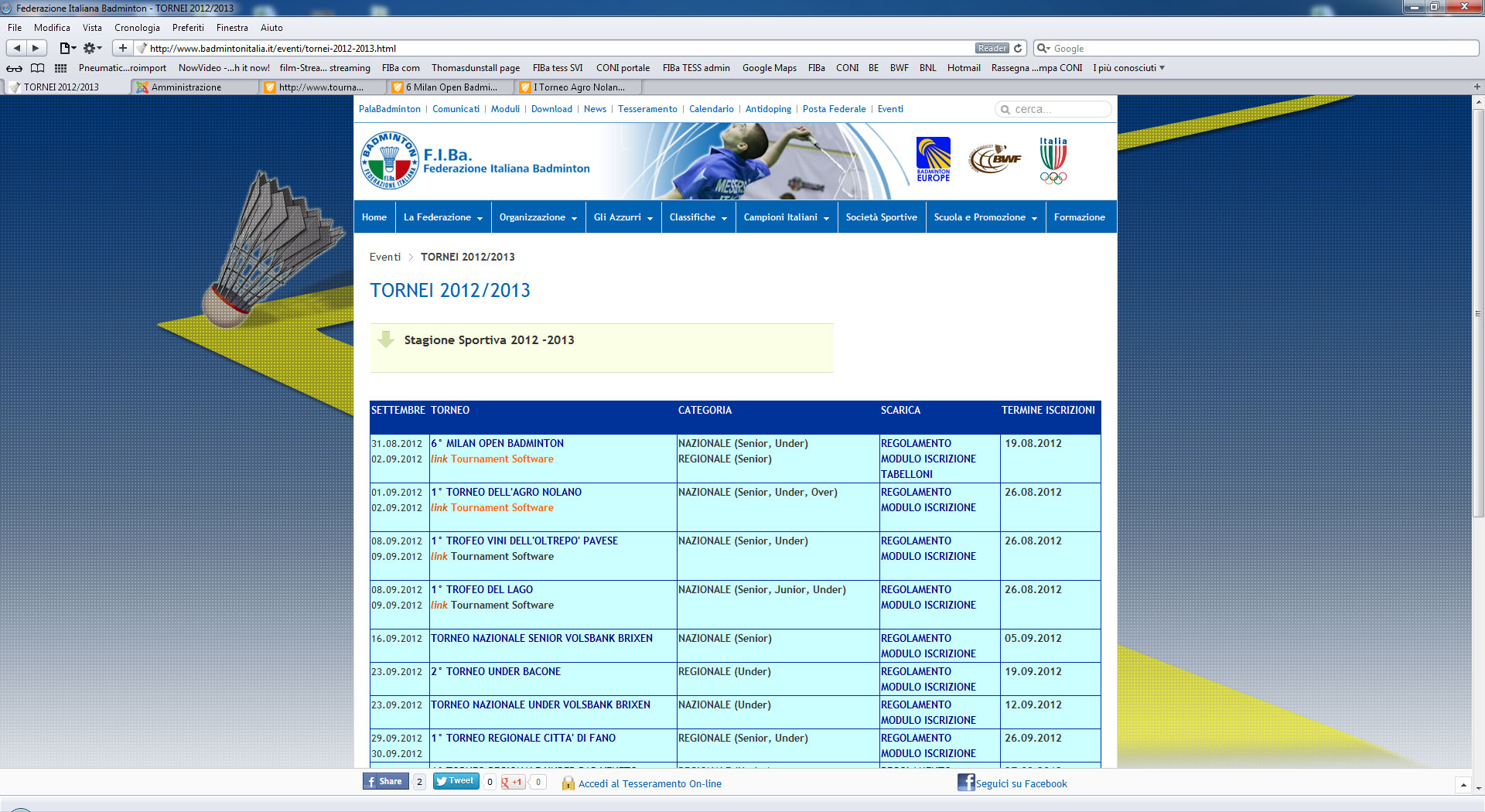Viewport: 1485px width, 812px height.
Task: Open the Antidoping top link
Action: (768, 109)
